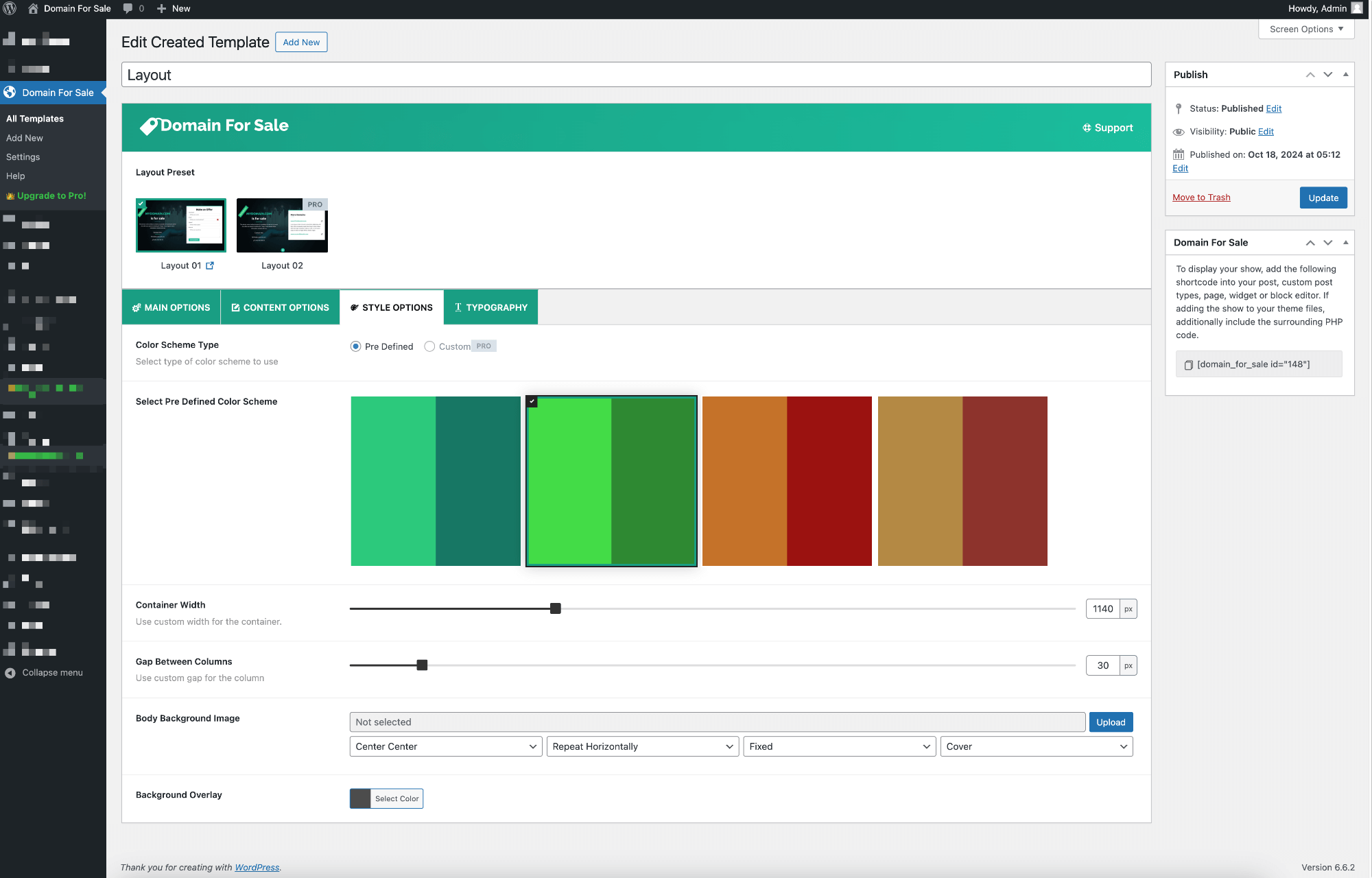Click the Layout title input field
This screenshot has height=878, width=1372.
pyautogui.click(x=636, y=75)
